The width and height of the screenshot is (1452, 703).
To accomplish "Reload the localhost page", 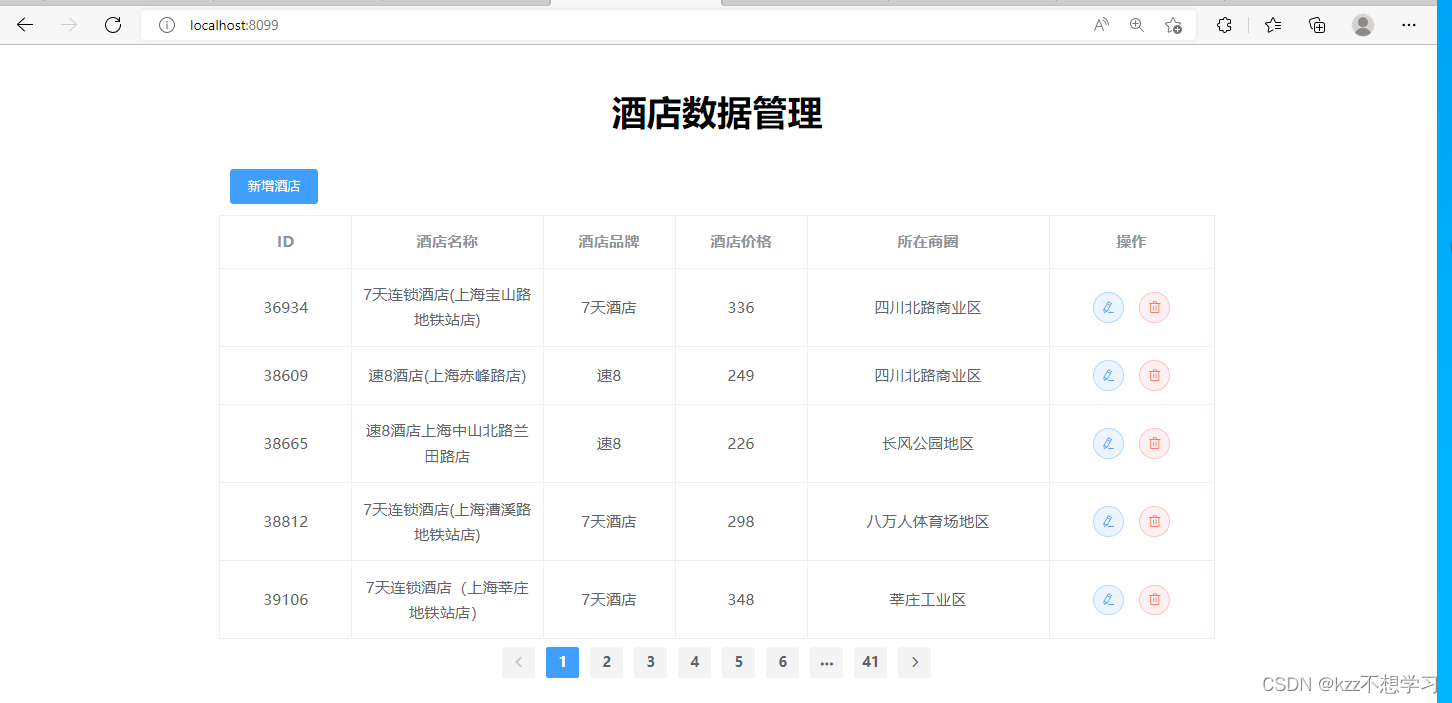I will pos(113,25).
